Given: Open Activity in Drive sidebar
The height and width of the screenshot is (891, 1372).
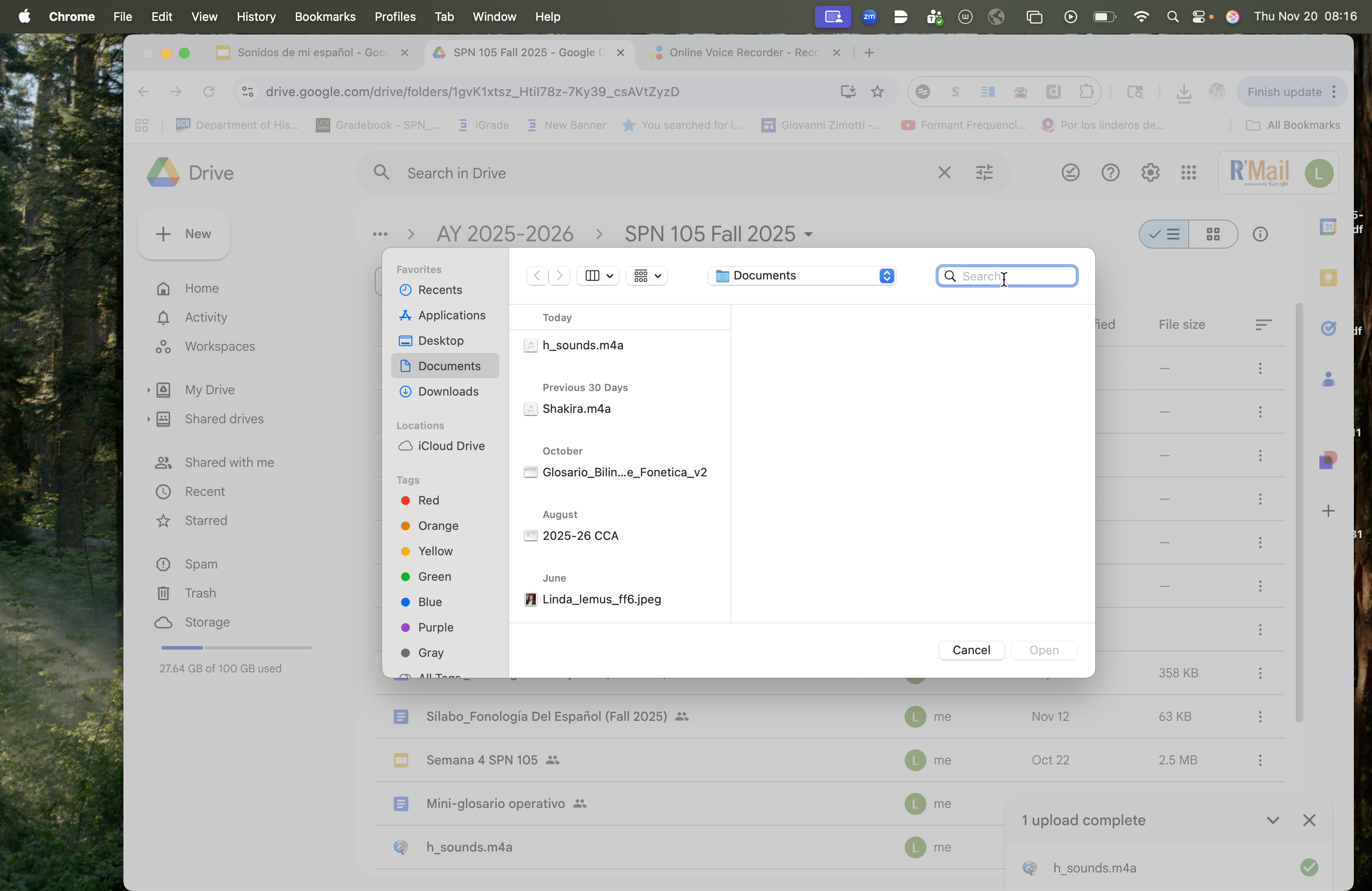Looking at the screenshot, I should point(206,317).
